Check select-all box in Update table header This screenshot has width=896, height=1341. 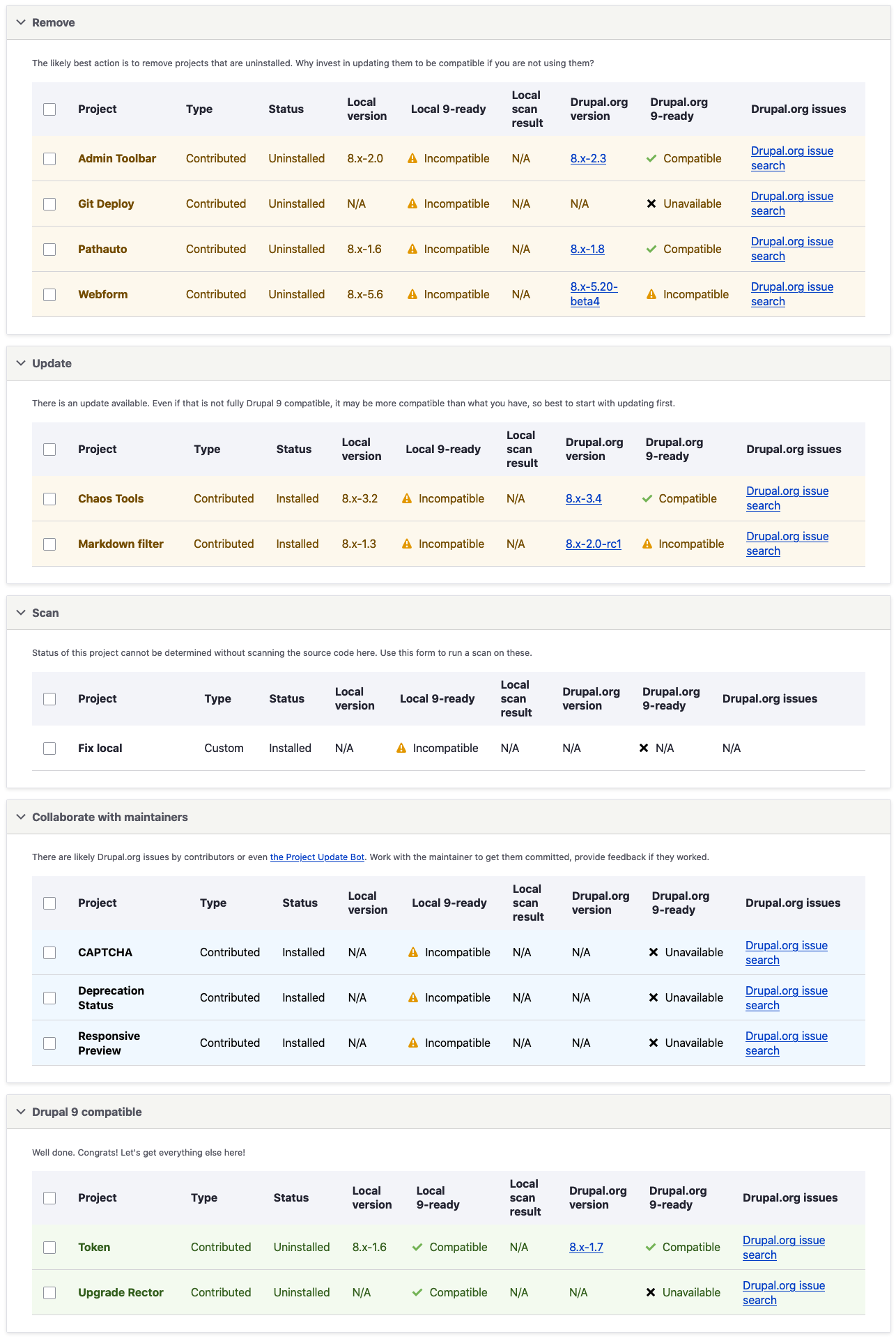tap(49, 450)
